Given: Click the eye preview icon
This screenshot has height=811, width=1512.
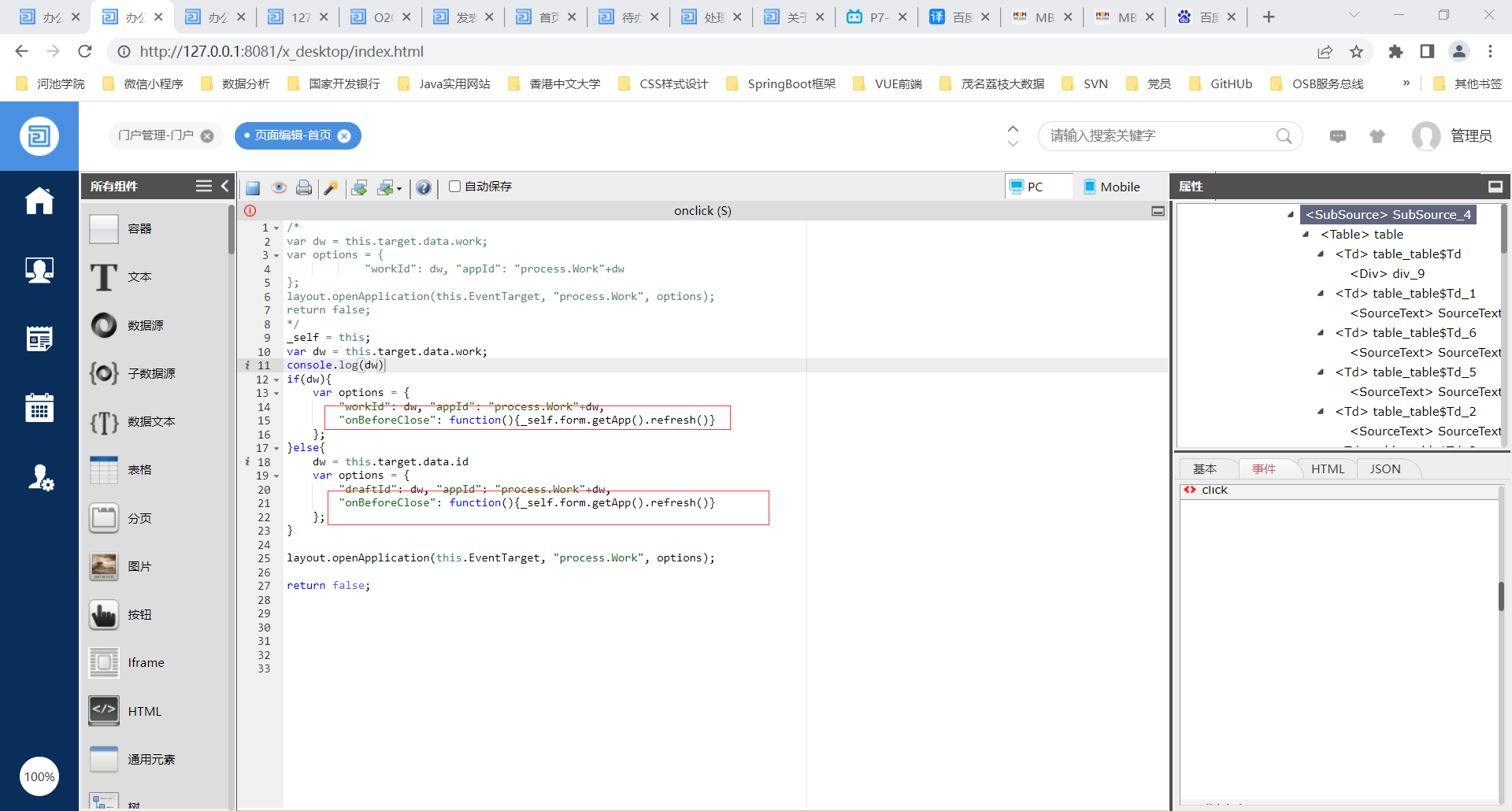Looking at the screenshot, I should click(x=279, y=187).
